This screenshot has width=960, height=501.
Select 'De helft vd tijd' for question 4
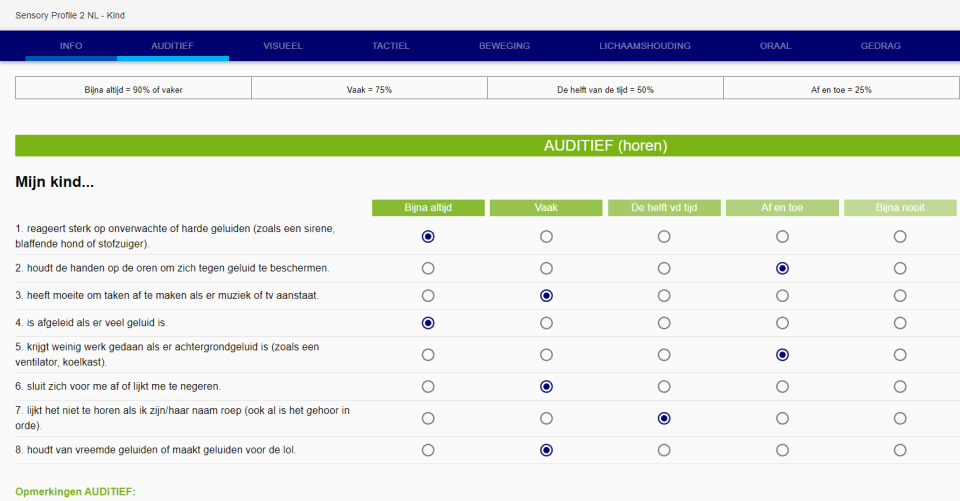pos(664,323)
